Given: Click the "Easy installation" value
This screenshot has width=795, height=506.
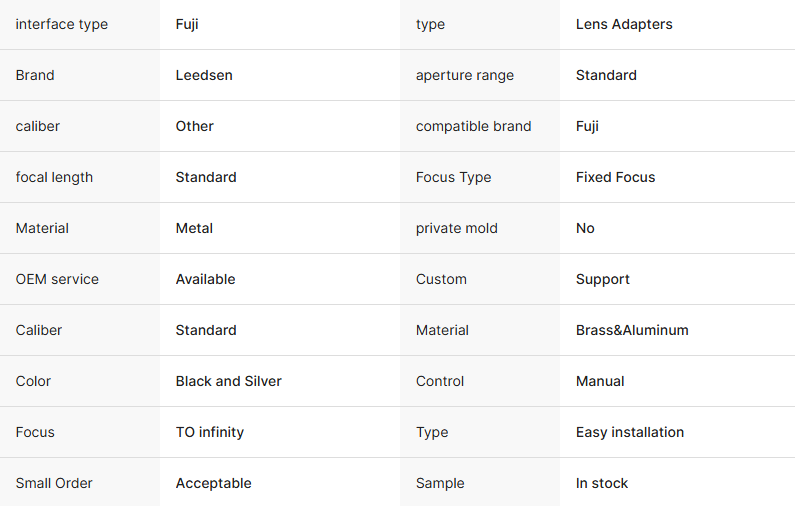Looking at the screenshot, I should click(x=630, y=432).
